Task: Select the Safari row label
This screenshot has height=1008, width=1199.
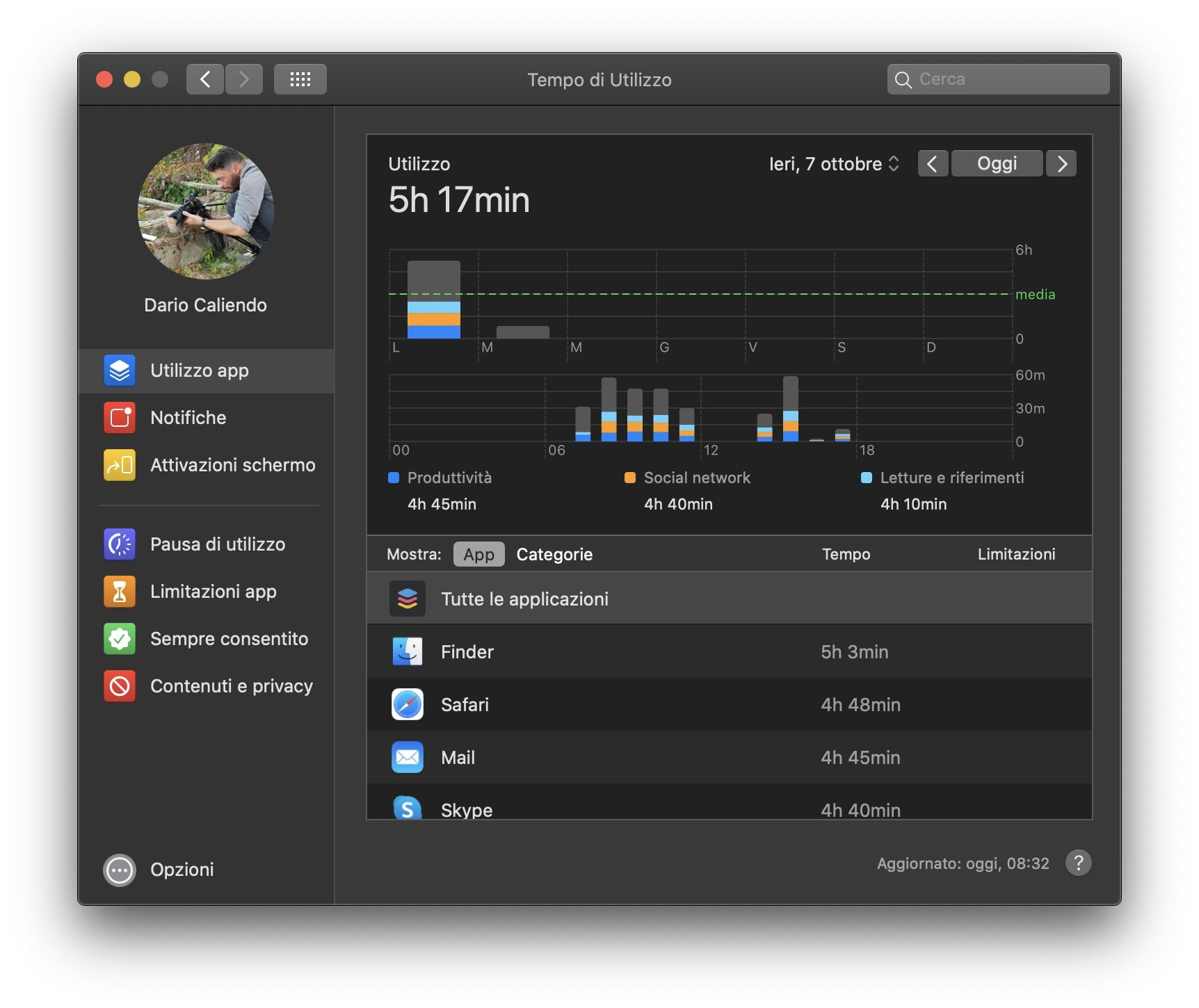Action: pyautogui.click(x=465, y=705)
